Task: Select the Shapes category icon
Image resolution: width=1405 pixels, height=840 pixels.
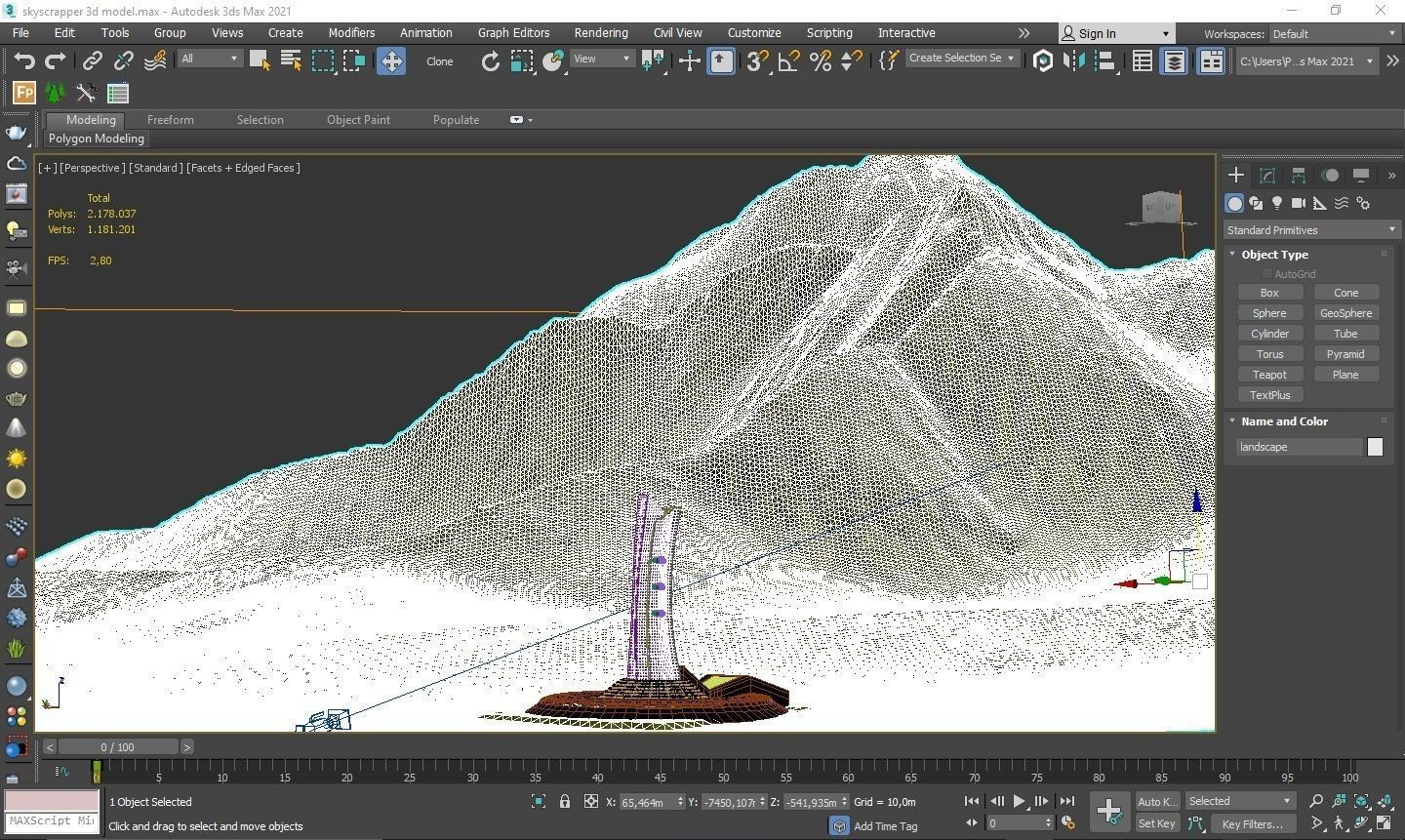Action: [1256, 203]
